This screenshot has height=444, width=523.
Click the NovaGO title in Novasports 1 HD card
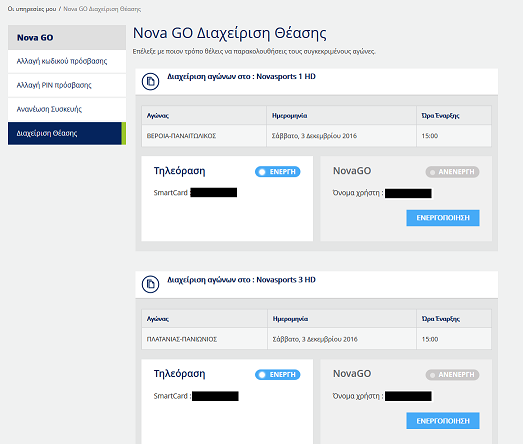pos(352,171)
